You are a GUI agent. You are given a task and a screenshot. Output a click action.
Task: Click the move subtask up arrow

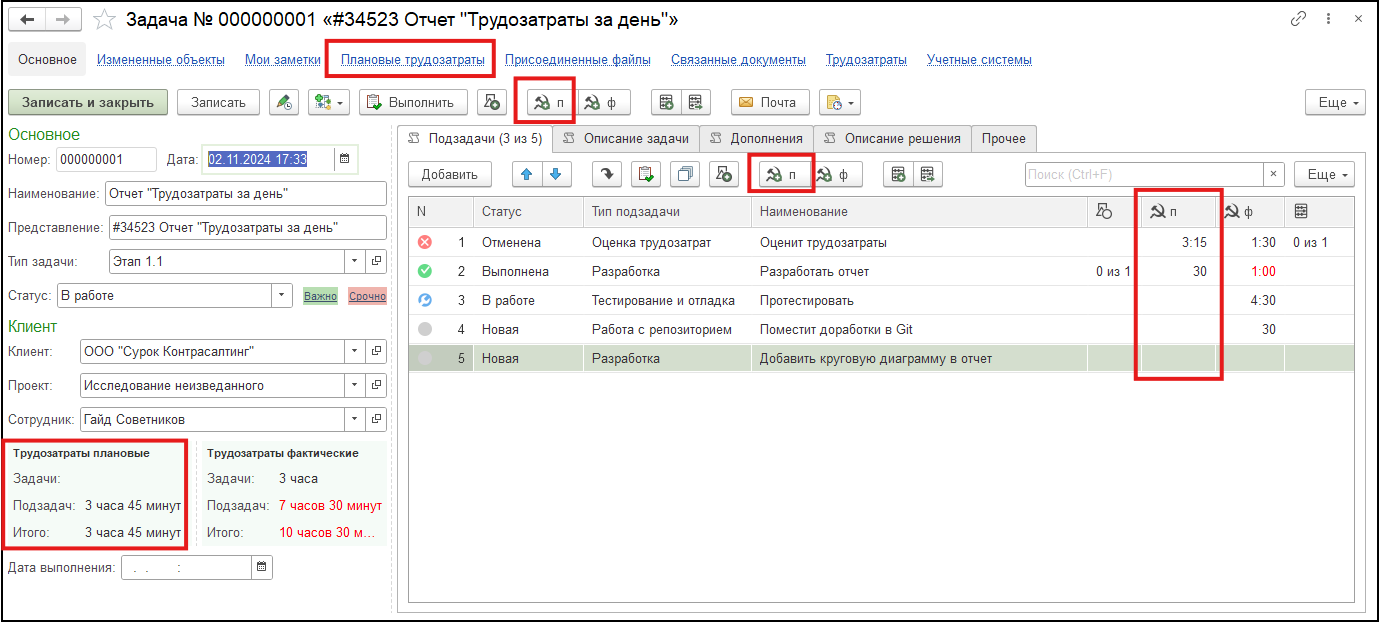click(526, 174)
